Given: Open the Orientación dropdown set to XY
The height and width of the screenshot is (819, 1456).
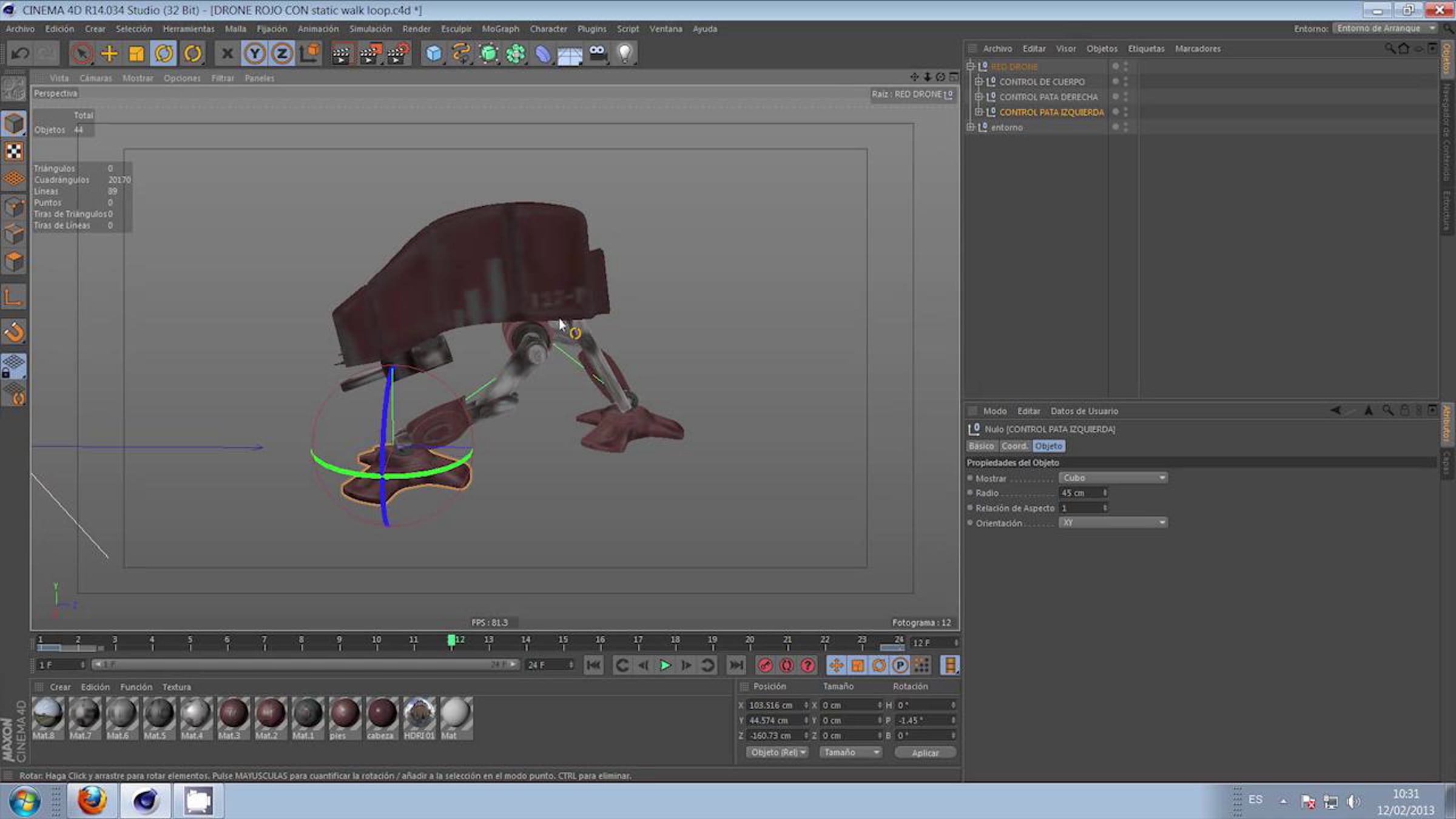Looking at the screenshot, I should 1113,523.
